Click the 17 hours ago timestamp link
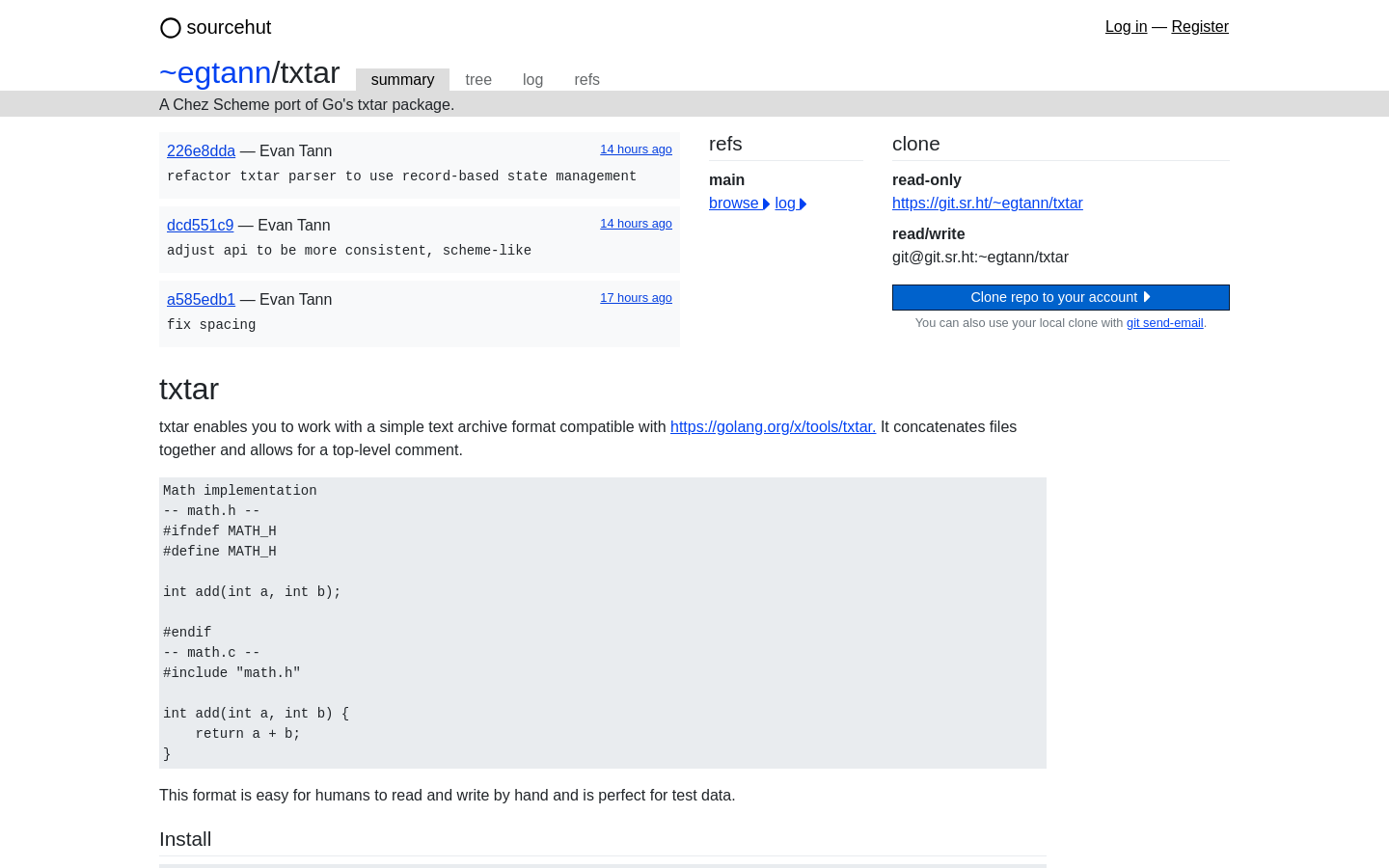The height and width of the screenshot is (868, 1389). (x=636, y=298)
